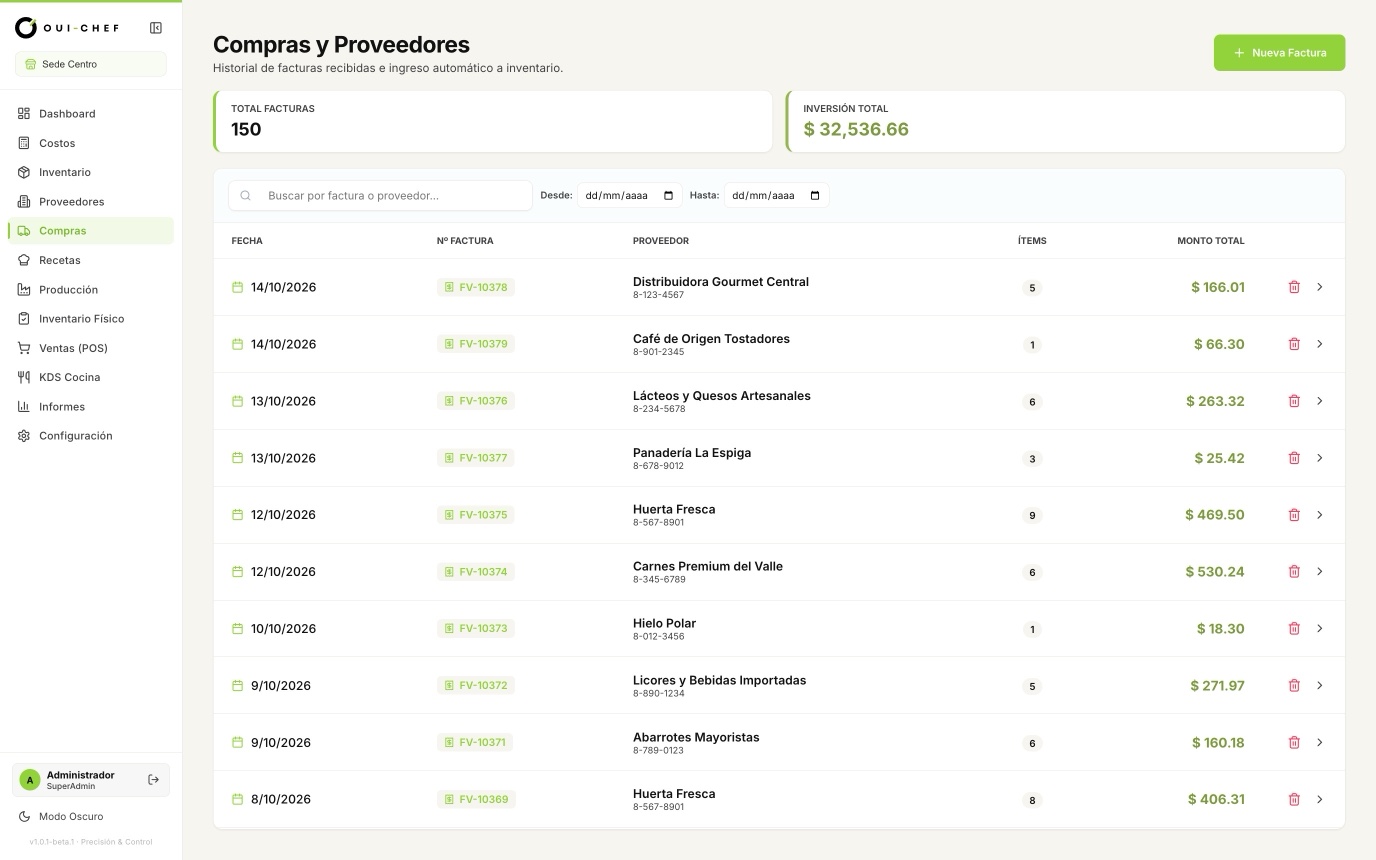Delete invoice FV-10378
The height and width of the screenshot is (860, 1376).
tap(1294, 287)
